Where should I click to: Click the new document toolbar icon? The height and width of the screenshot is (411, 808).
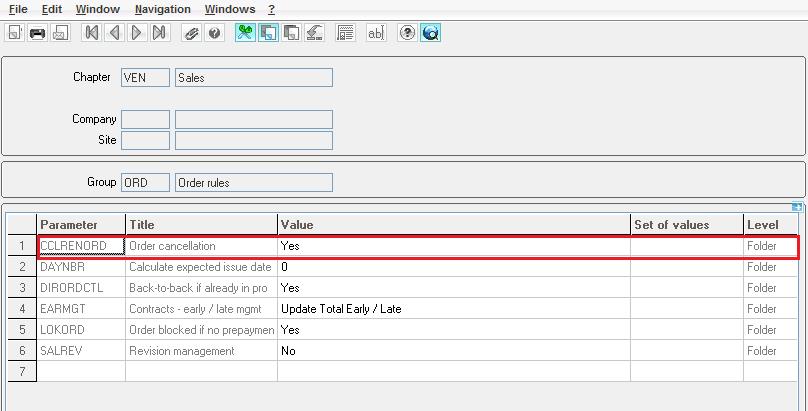click(x=14, y=33)
